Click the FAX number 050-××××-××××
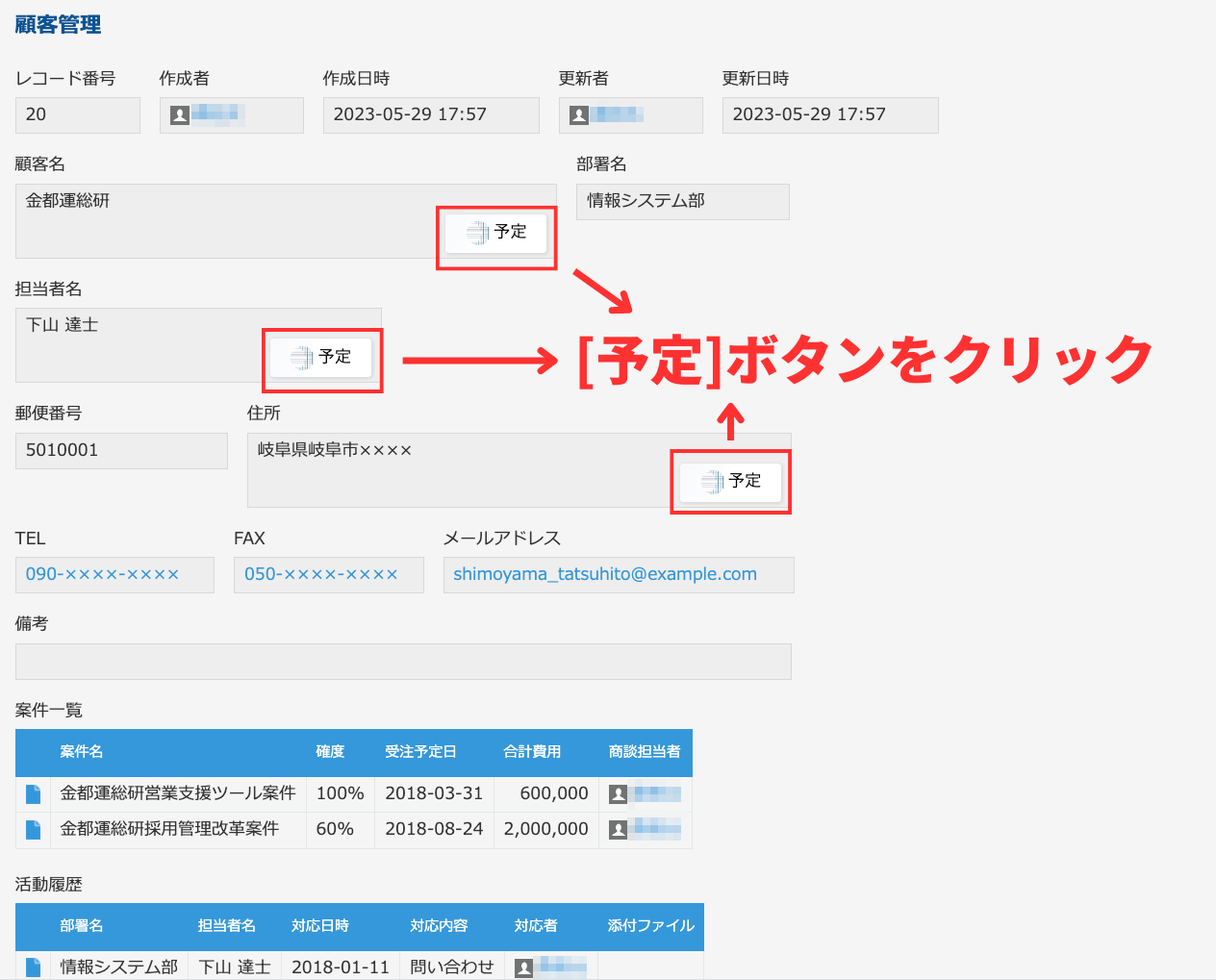Viewport: 1216px width, 980px height. coord(320,574)
